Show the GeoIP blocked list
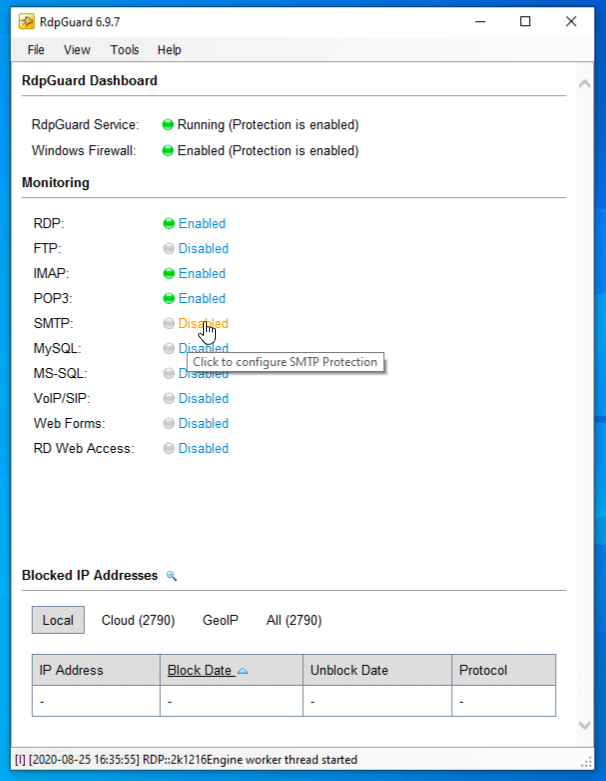 point(220,621)
